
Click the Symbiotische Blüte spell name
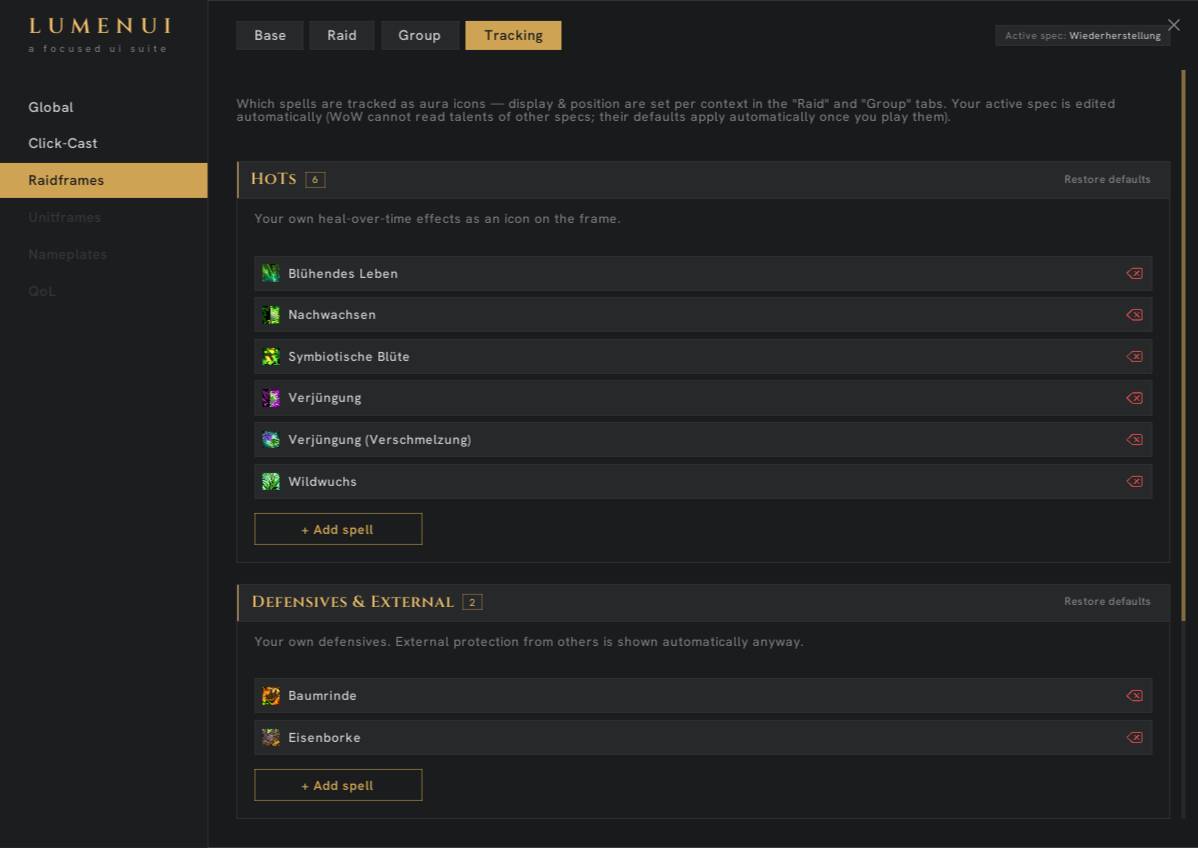click(348, 357)
